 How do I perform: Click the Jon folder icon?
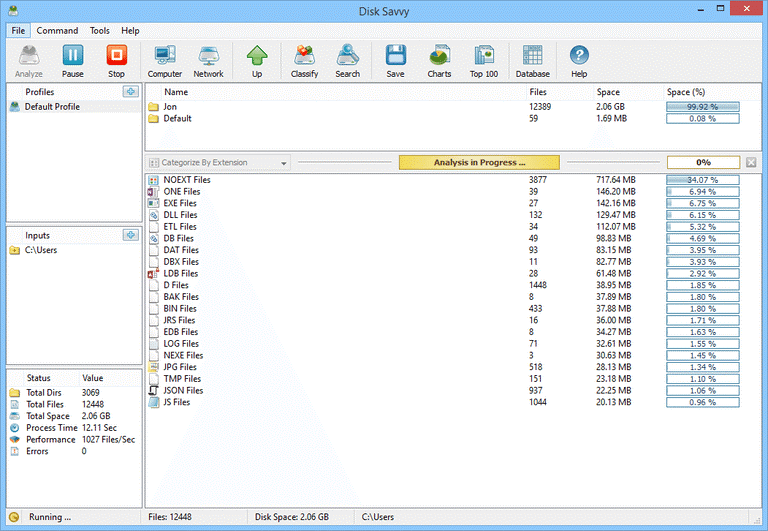153,107
